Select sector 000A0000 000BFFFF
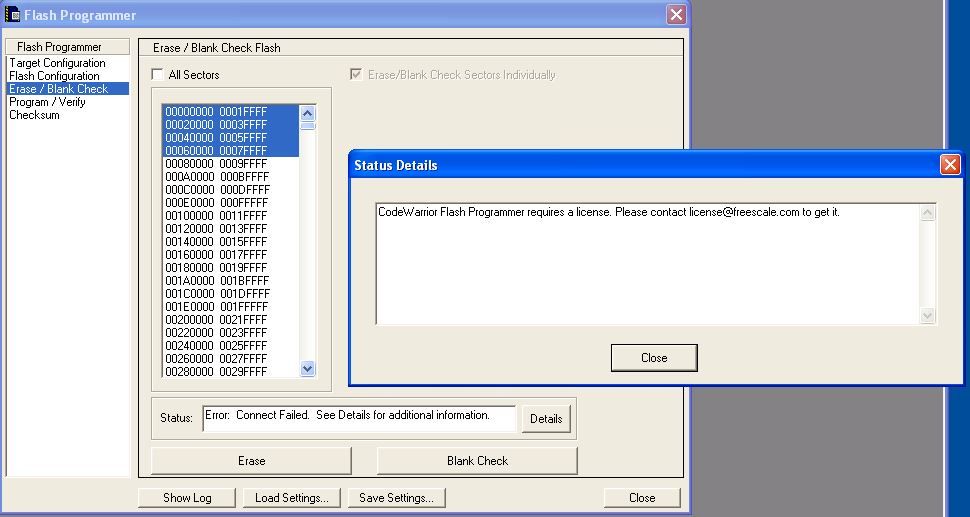 click(x=231, y=177)
